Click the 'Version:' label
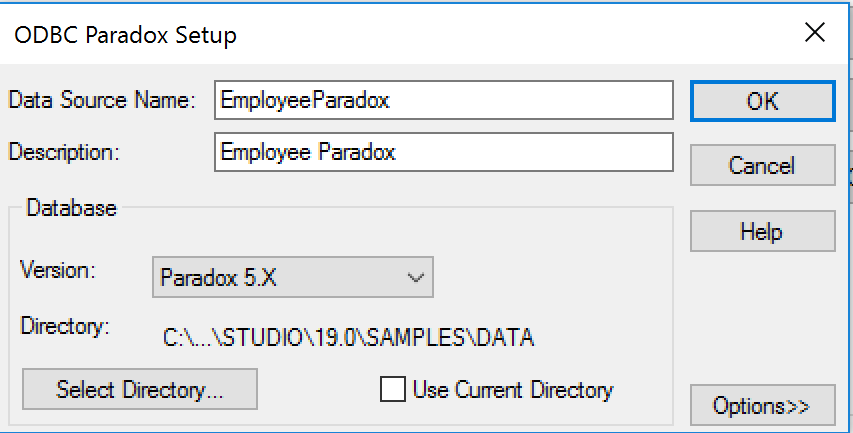Viewport: 853px width, 433px height. click(58, 270)
